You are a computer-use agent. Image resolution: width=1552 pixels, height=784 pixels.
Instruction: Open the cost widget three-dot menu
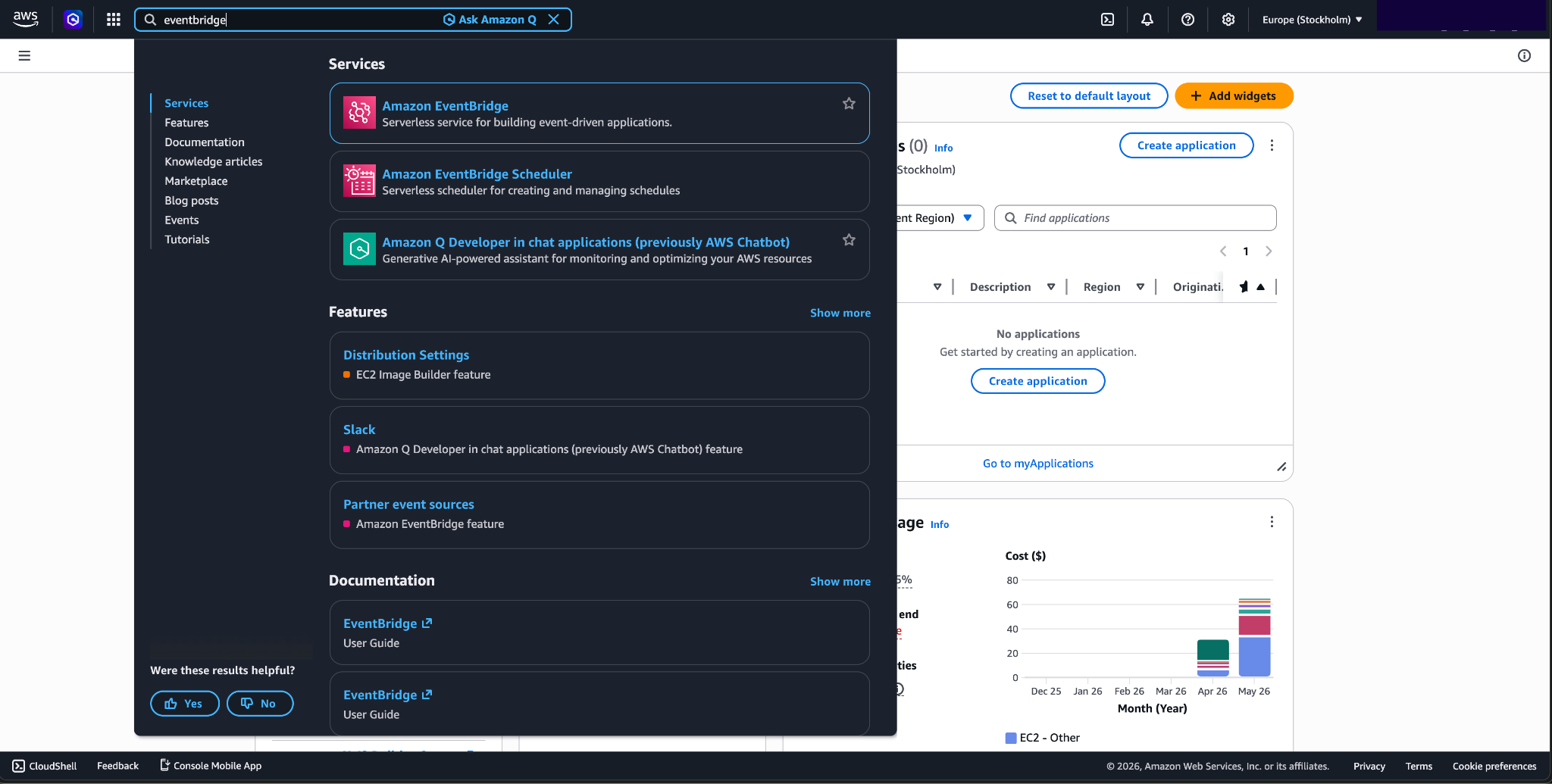pos(1272,522)
